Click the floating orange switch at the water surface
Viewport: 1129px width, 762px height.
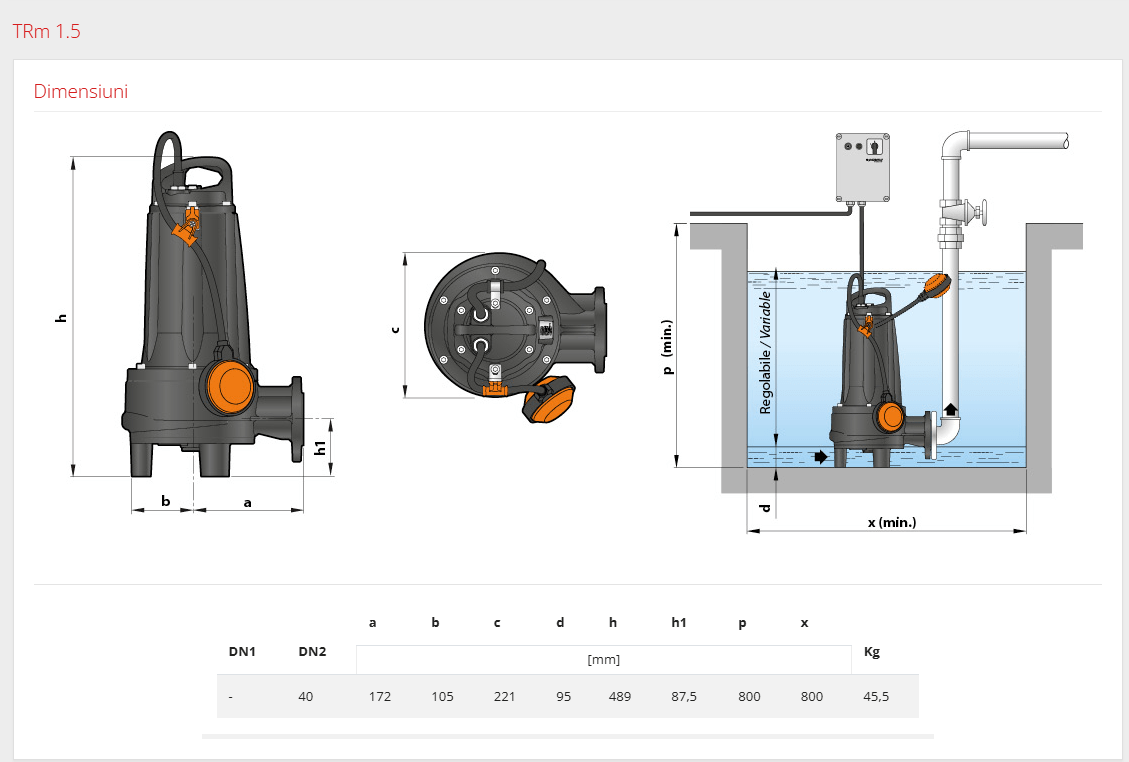click(x=937, y=286)
